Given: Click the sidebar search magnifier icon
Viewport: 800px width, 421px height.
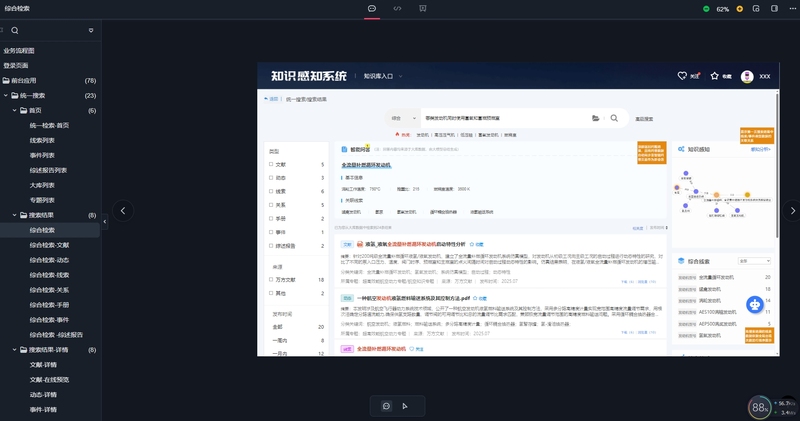Looking at the screenshot, I should 15,31.
